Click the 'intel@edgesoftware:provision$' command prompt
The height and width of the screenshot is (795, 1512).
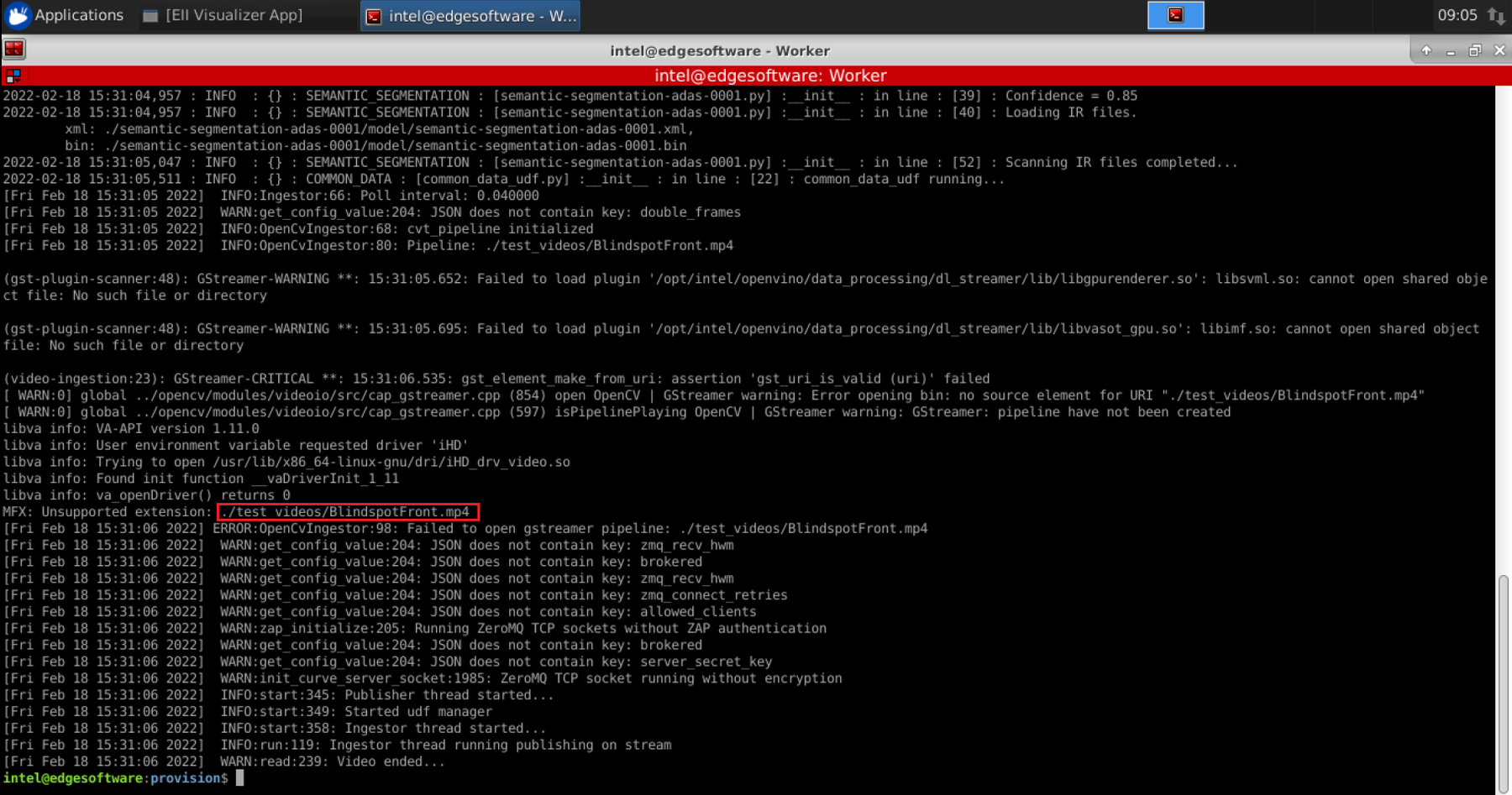[x=115, y=778]
